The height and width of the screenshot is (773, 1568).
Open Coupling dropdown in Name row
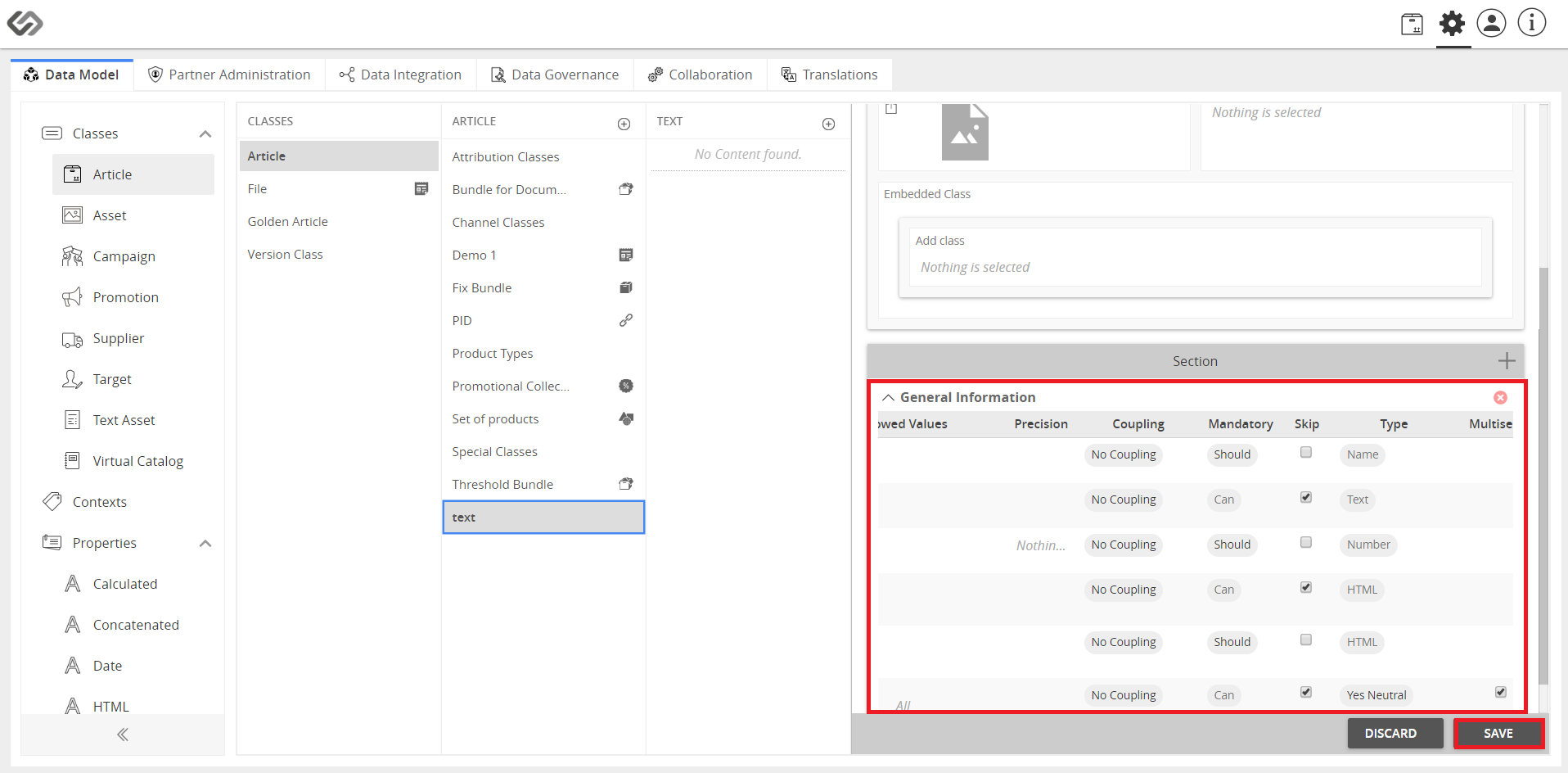click(1124, 454)
